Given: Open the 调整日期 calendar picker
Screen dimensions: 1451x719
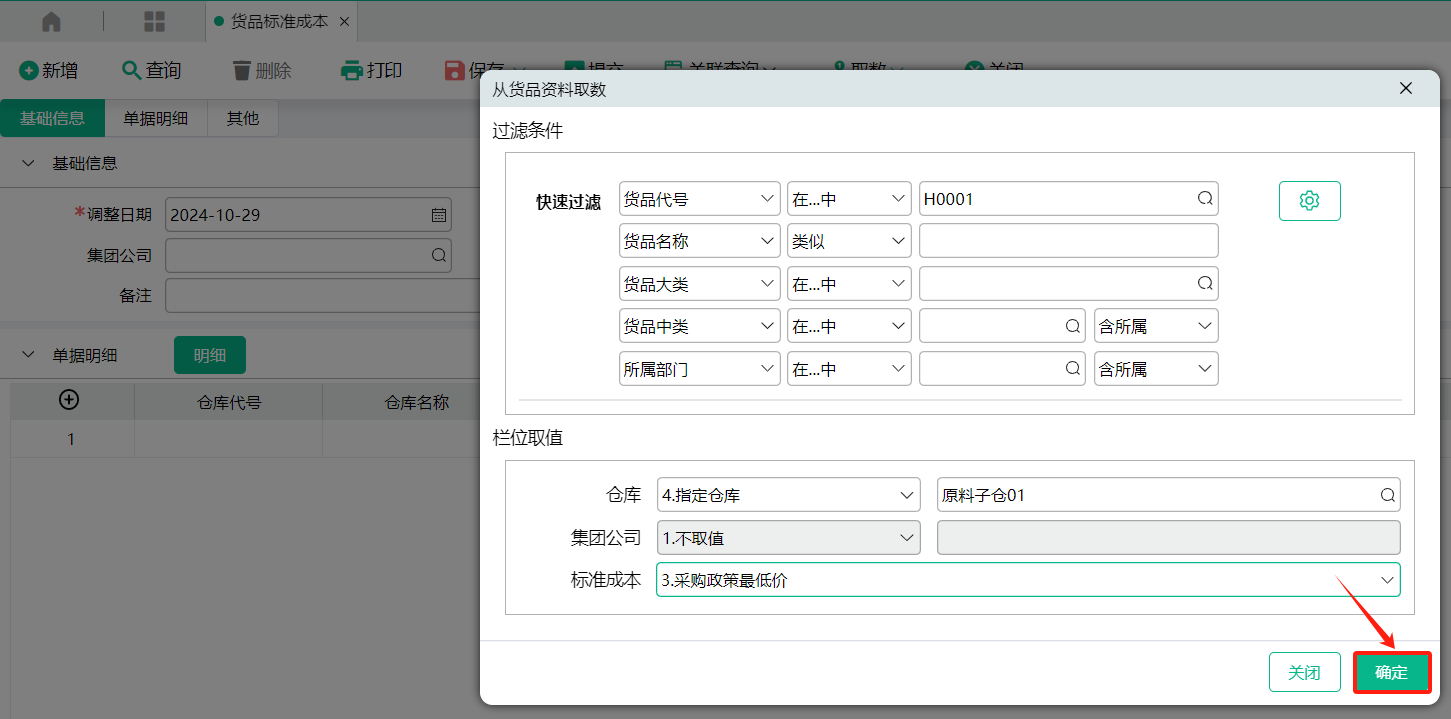Looking at the screenshot, I should (x=438, y=214).
